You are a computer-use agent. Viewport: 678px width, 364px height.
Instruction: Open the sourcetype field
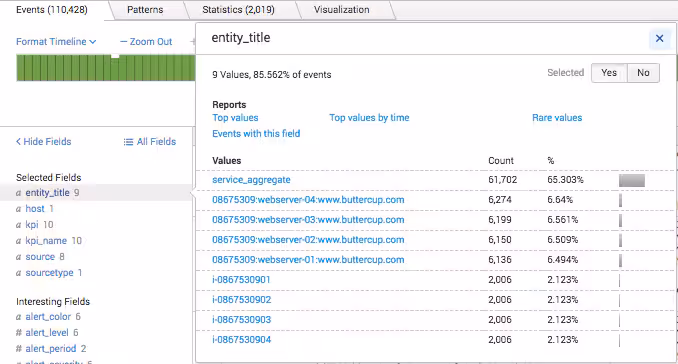49,272
